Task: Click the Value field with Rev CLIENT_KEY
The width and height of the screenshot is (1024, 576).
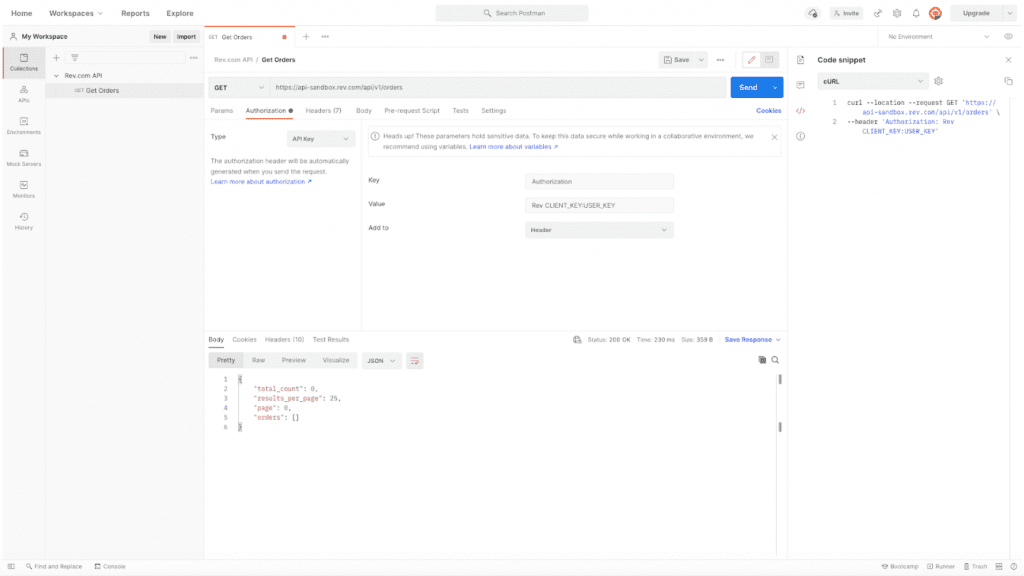Action: point(599,205)
